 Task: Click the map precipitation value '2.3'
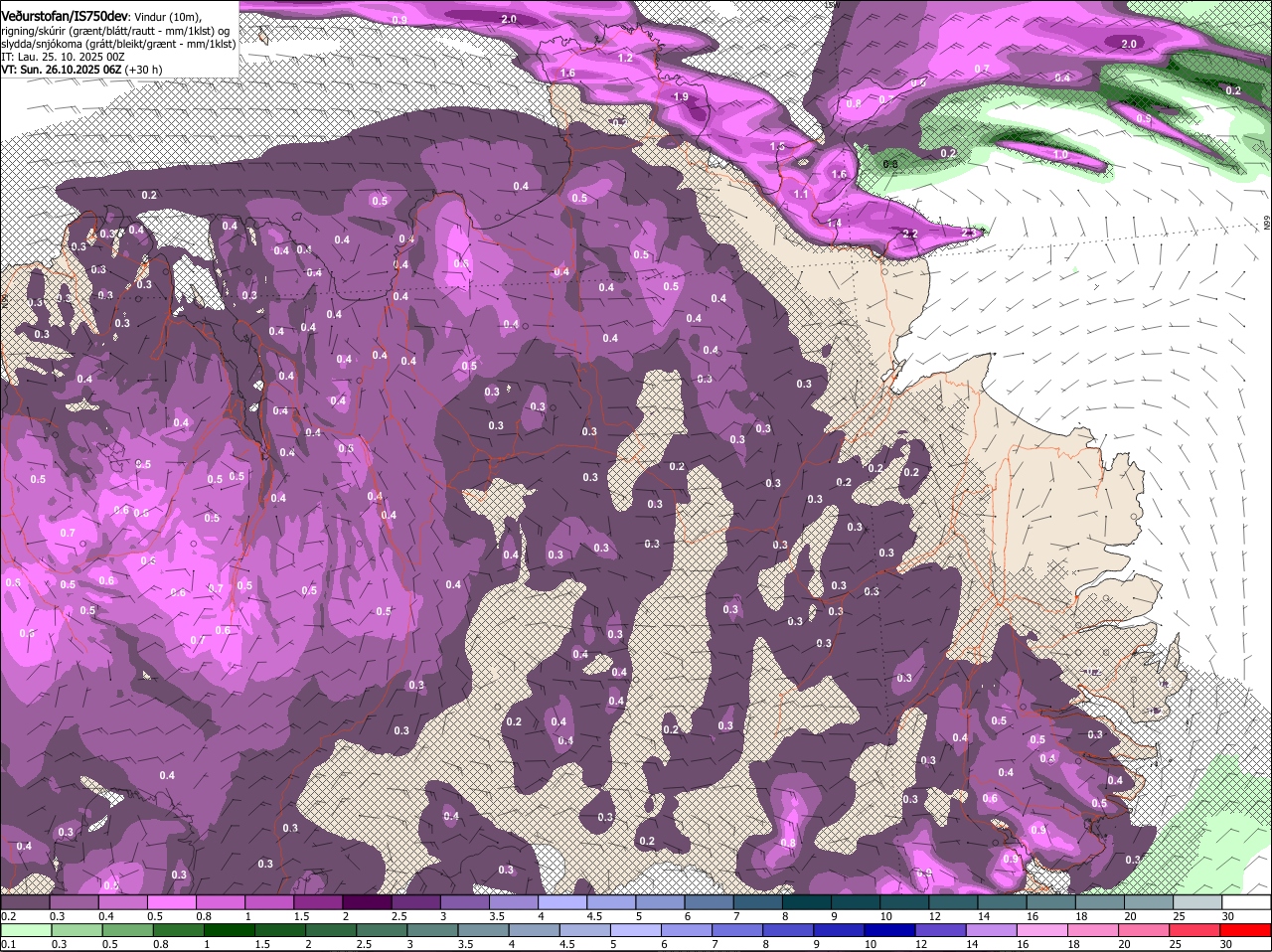(971, 232)
